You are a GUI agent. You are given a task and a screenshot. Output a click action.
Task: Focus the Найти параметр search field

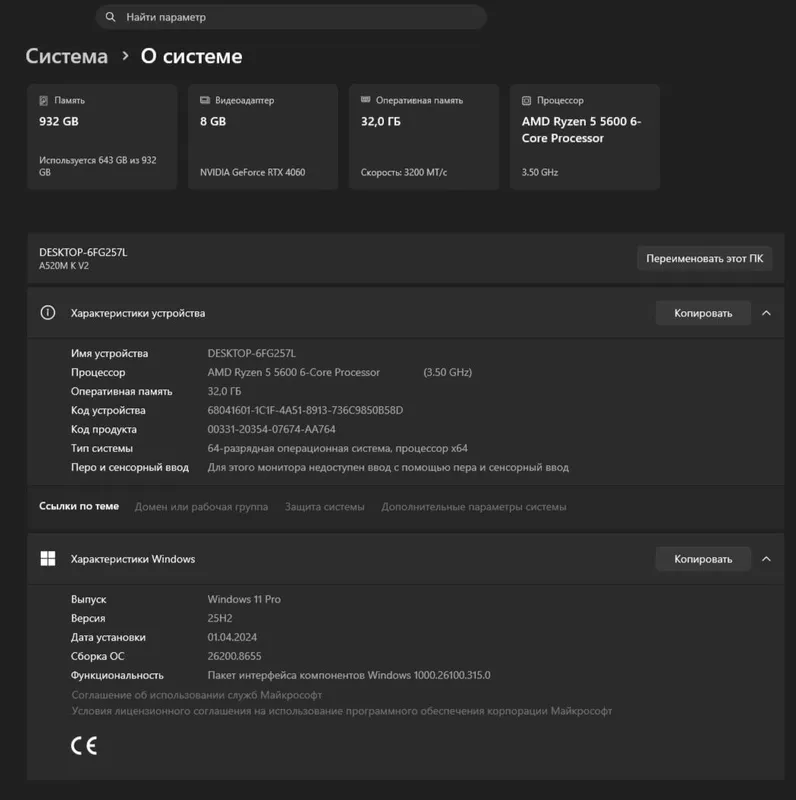click(x=291, y=17)
